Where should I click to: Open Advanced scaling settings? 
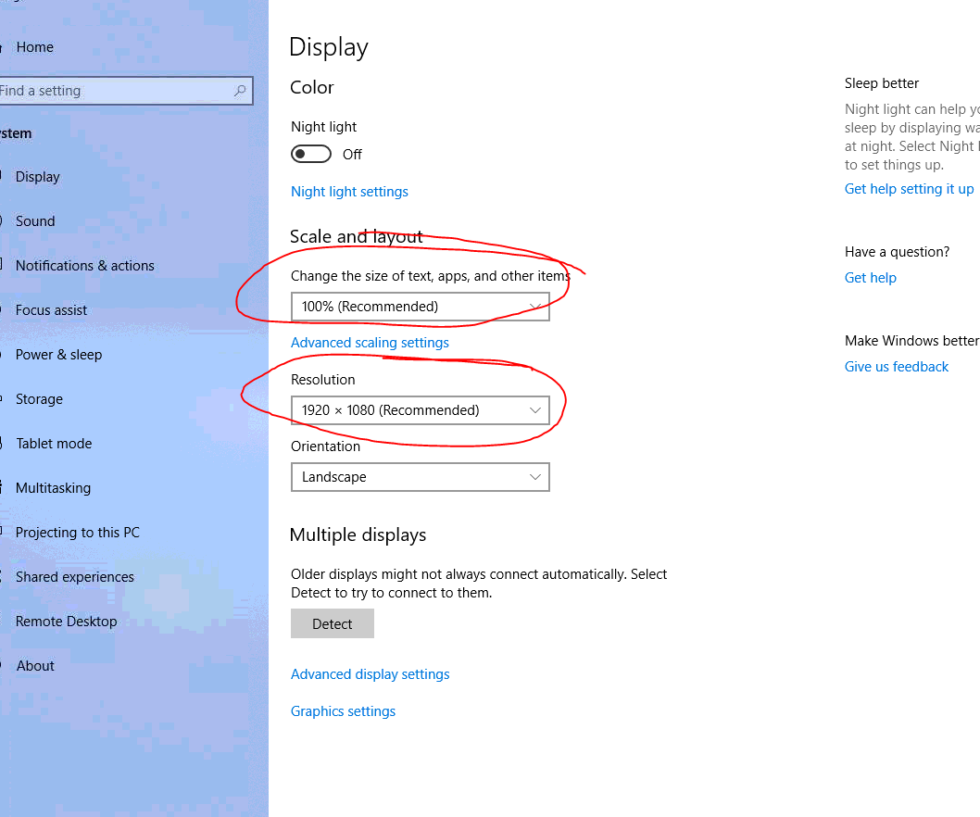370,342
